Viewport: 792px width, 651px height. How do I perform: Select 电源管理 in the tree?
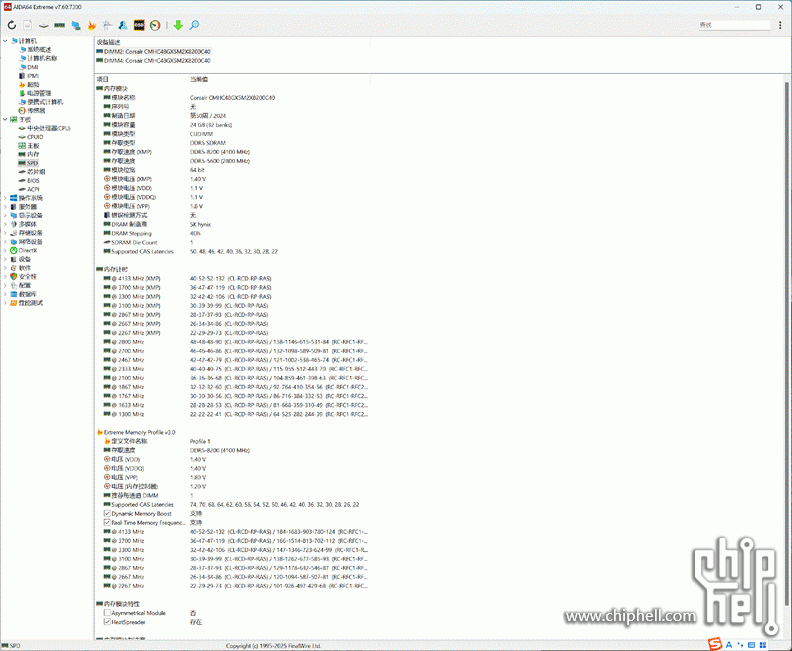39,93
